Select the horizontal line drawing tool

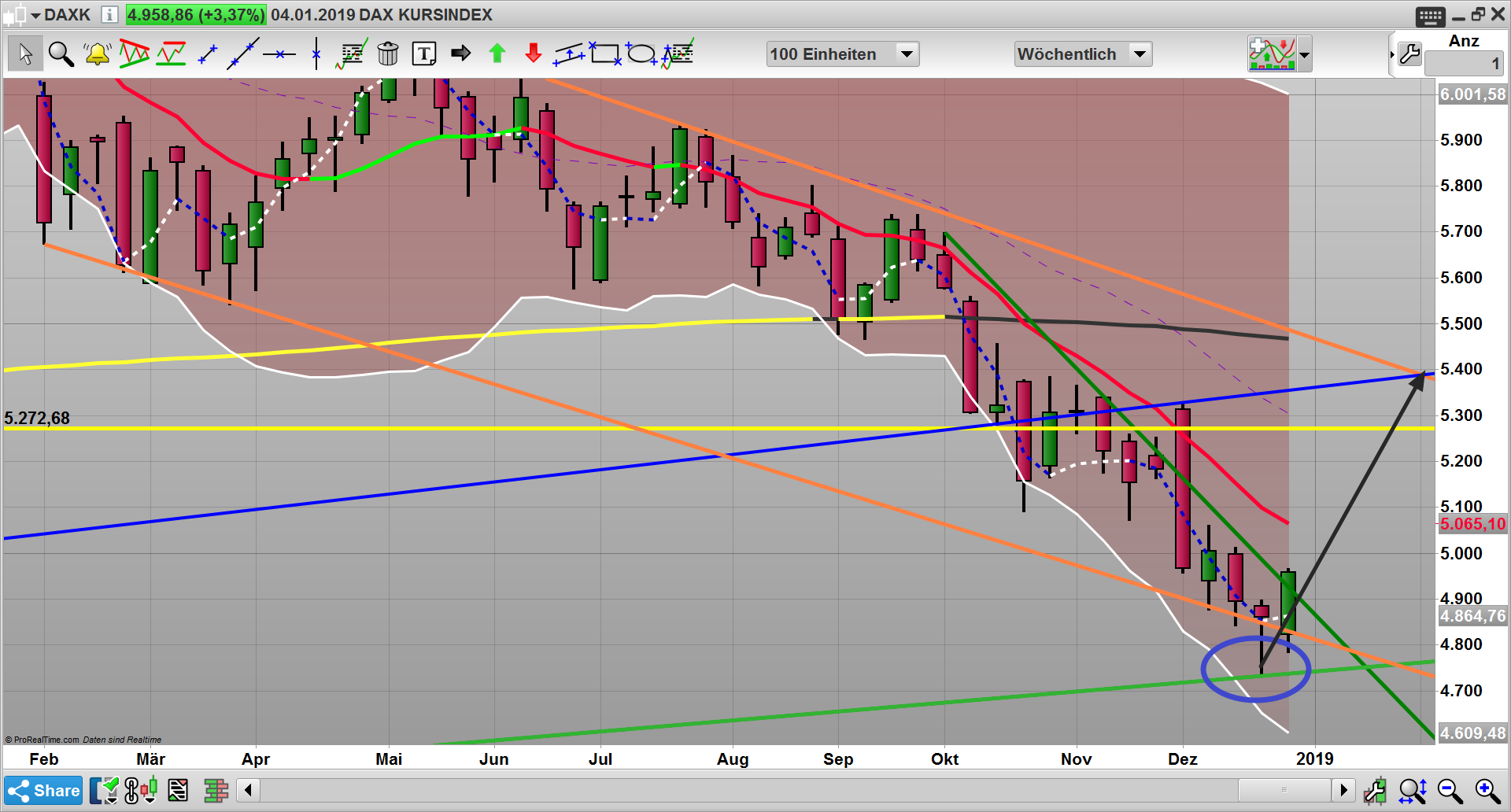pyautogui.click(x=279, y=54)
